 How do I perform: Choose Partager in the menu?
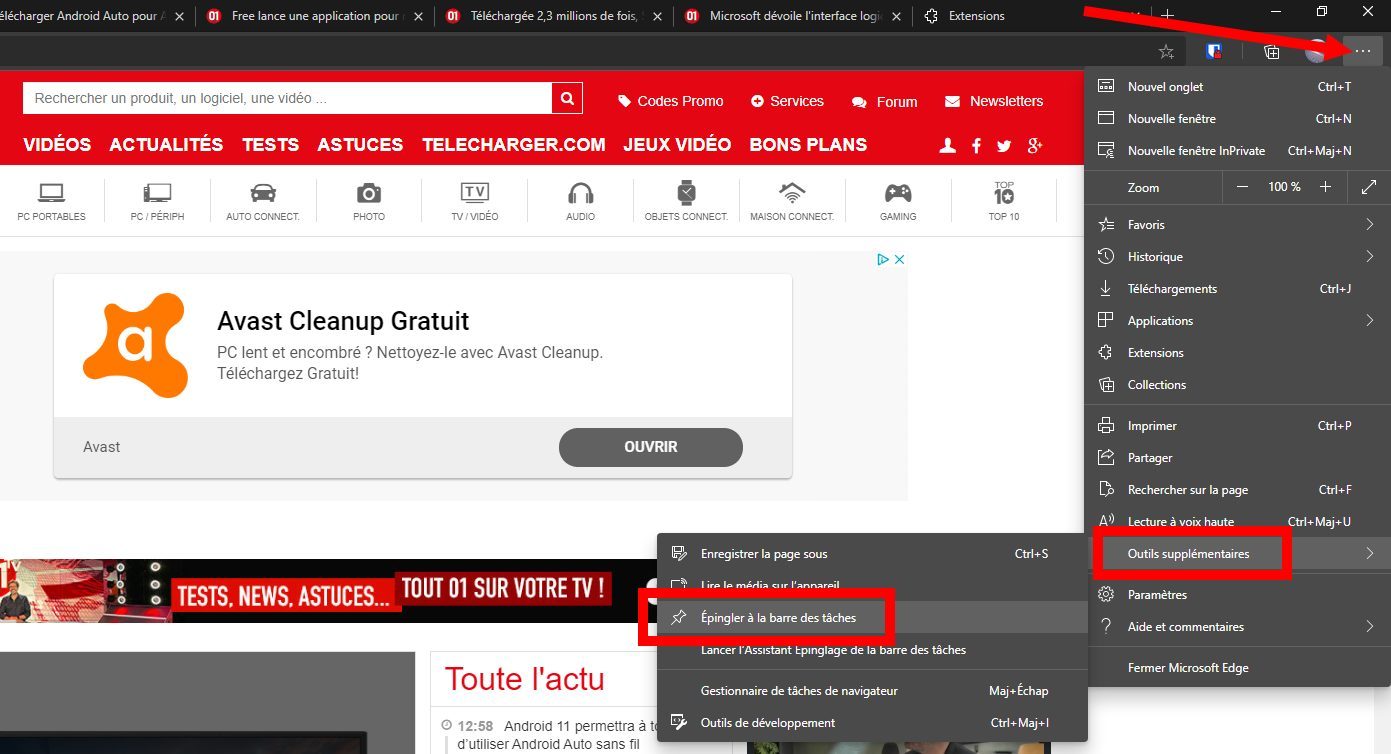(x=1237, y=458)
